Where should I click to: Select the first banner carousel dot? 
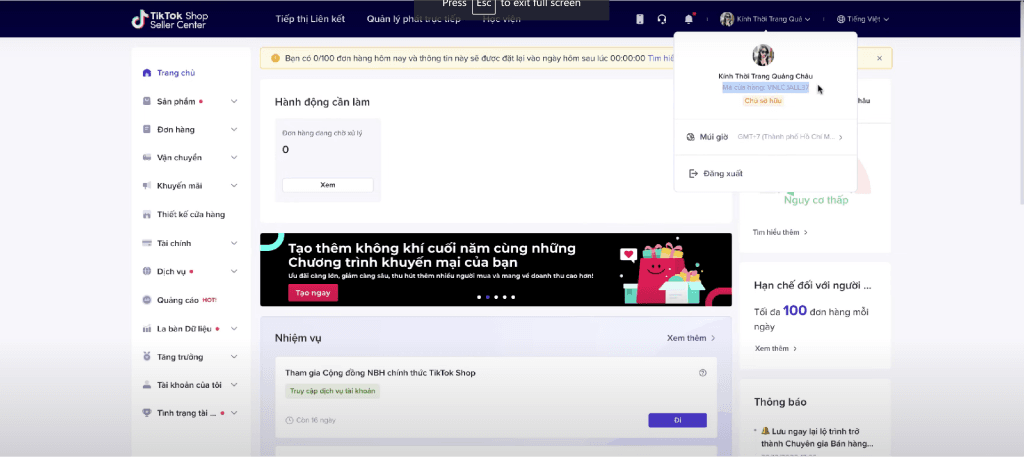(478, 297)
